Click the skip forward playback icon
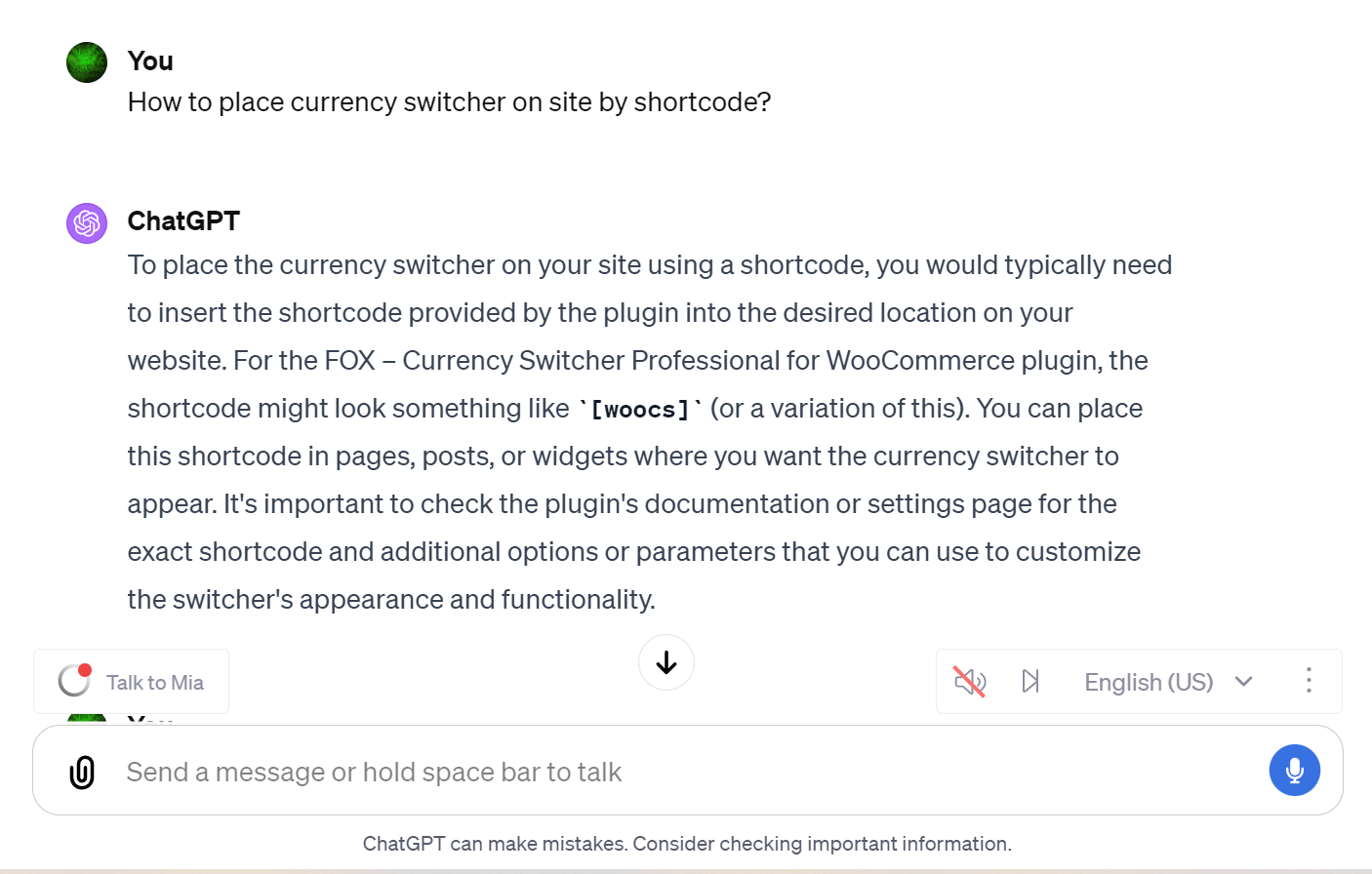The width and height of the screenshot is (1372, 874). click(1030, 681)
